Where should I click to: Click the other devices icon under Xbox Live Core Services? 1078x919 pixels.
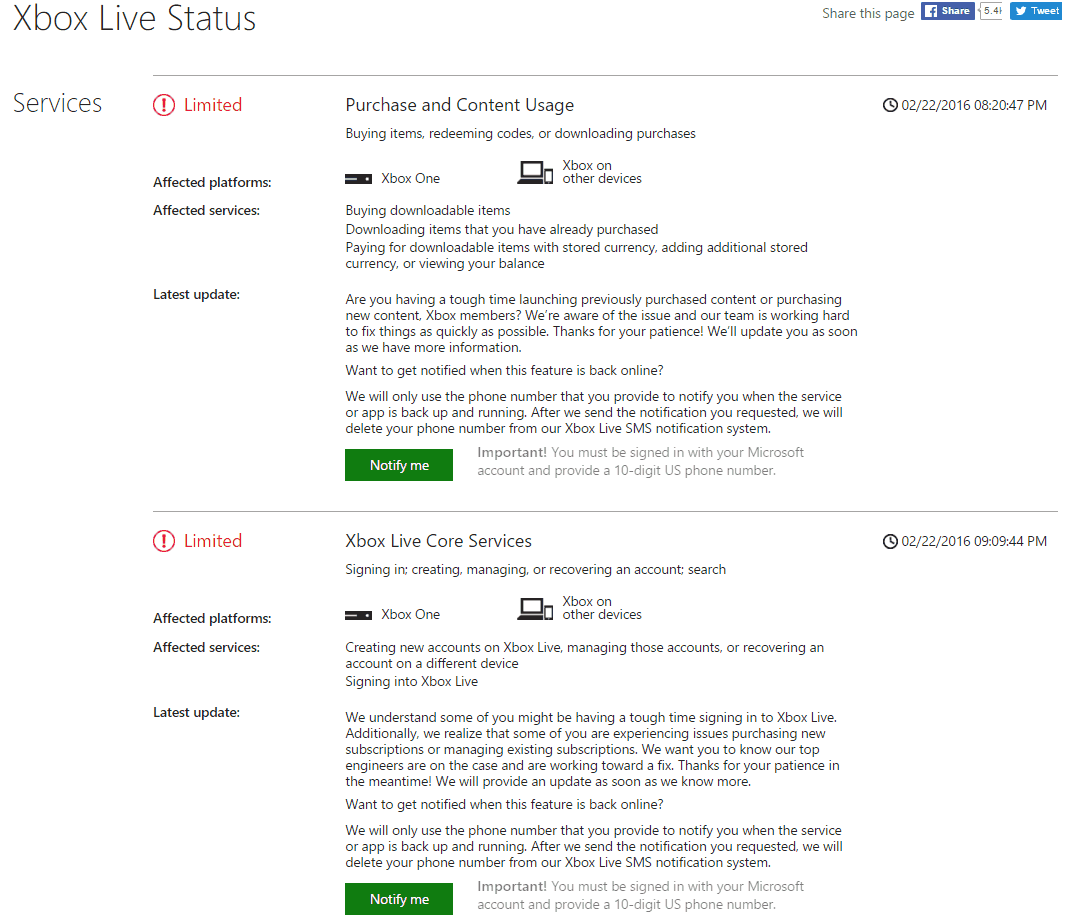click(x=535, y=609)
